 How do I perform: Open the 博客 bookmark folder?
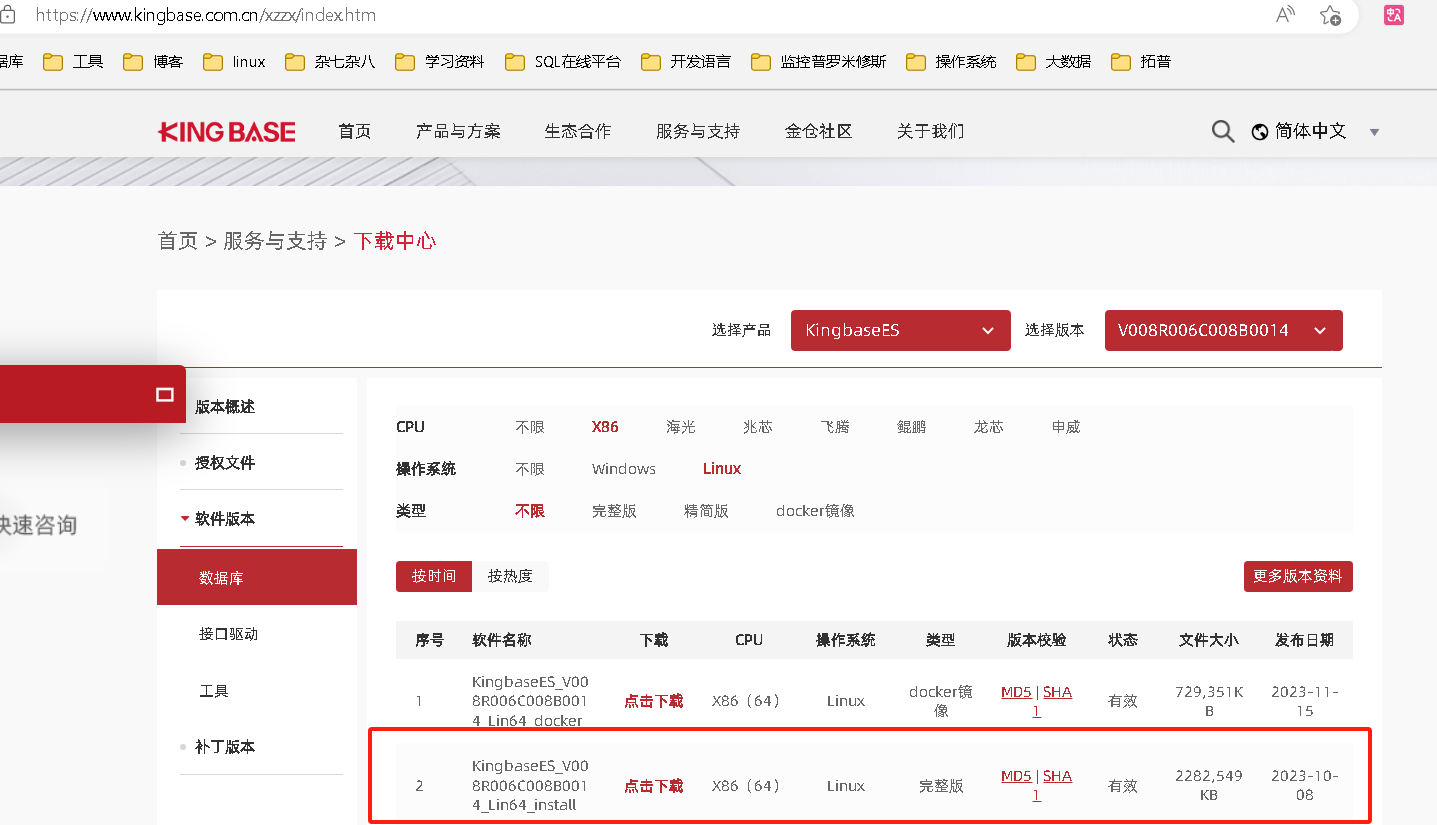[153, 62]
